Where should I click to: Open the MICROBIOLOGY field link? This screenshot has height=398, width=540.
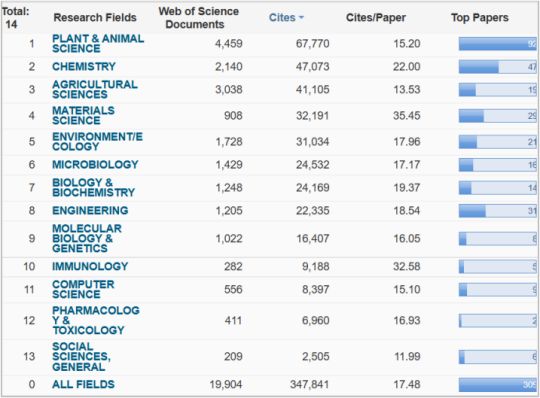point(95,165)
